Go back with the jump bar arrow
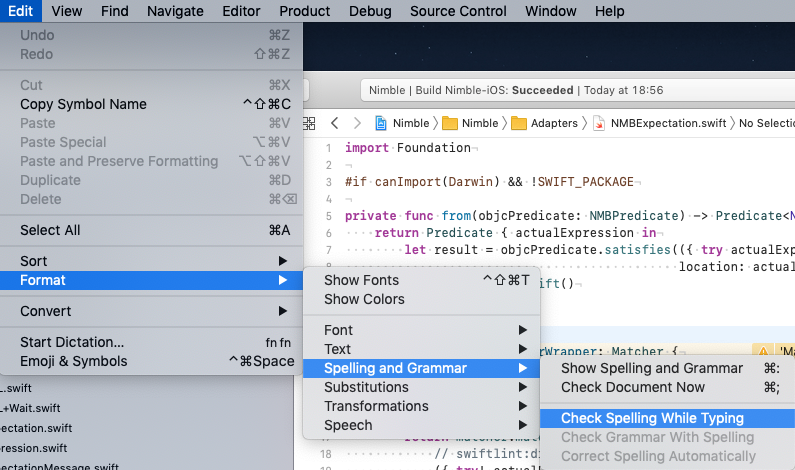Viewport: 795px width, 470px height. (x=334, y=123)
